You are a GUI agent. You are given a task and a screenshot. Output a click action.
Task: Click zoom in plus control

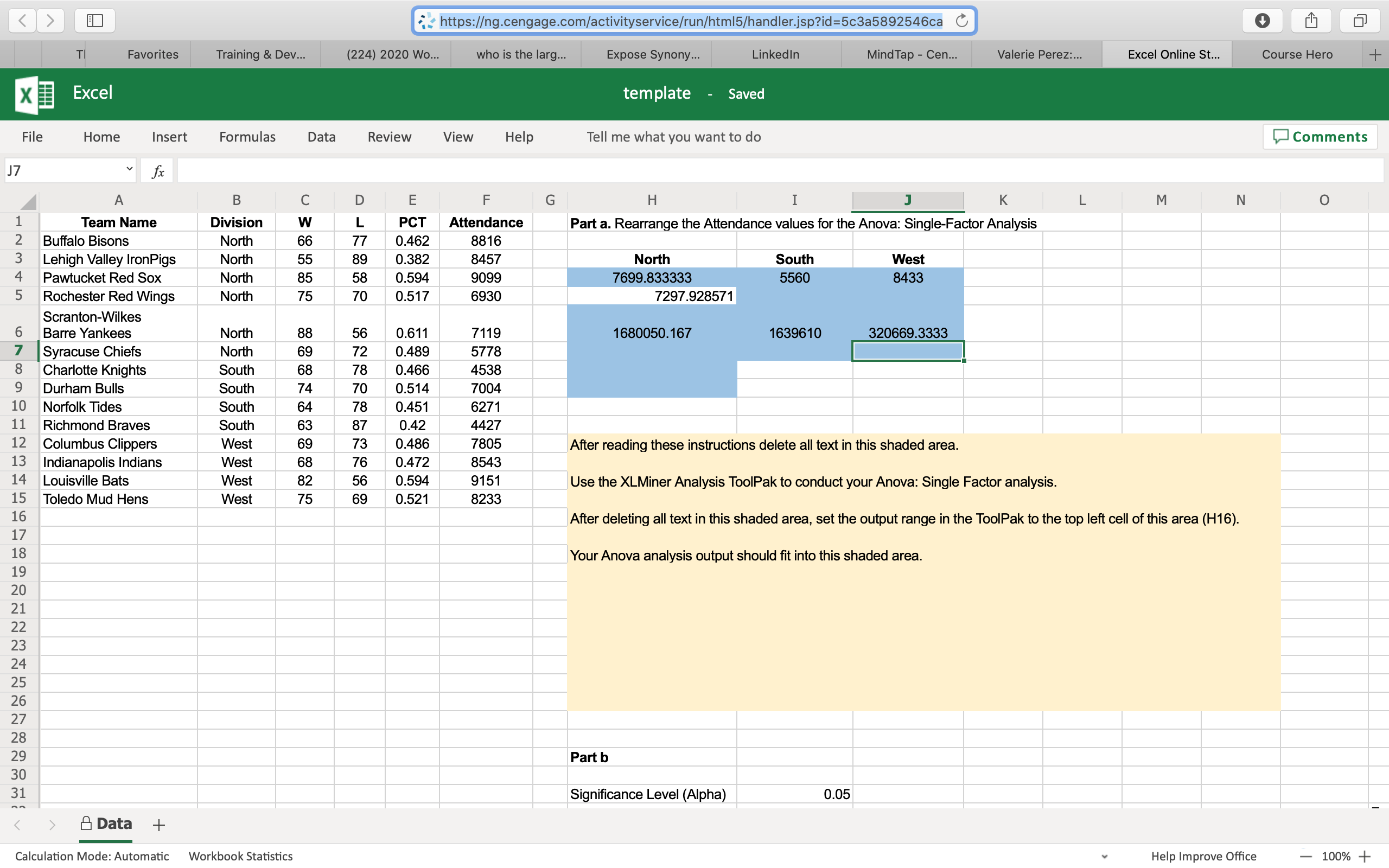1365,857
